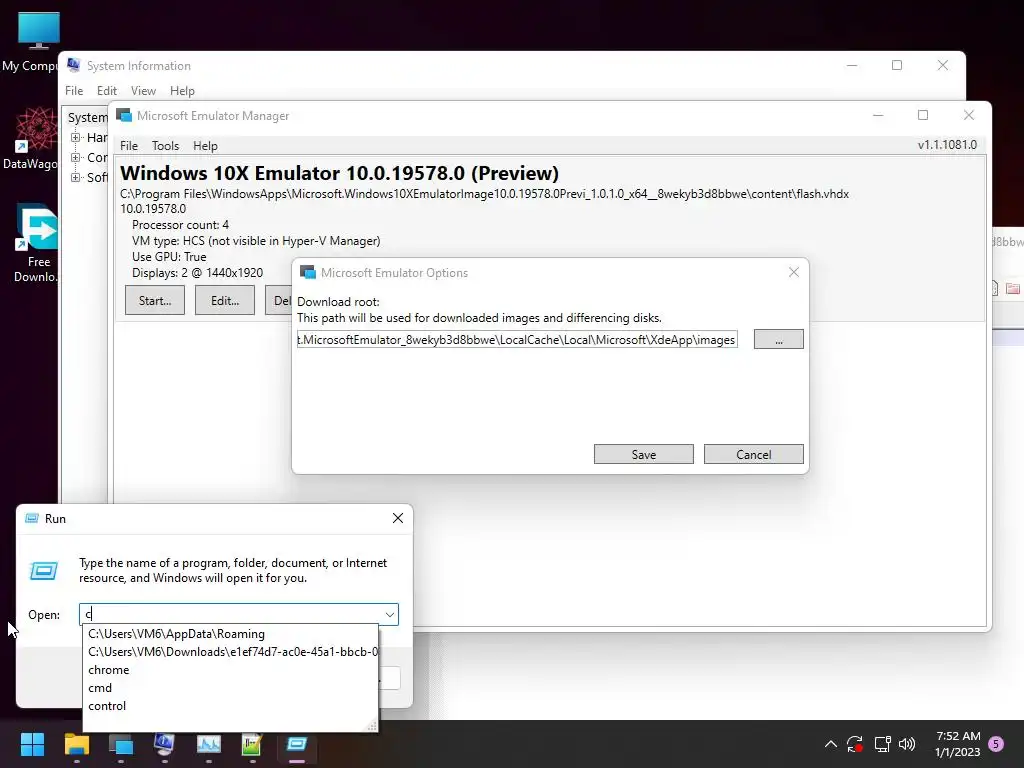Click the Emulator Manager title bar icon

[123, 116]
